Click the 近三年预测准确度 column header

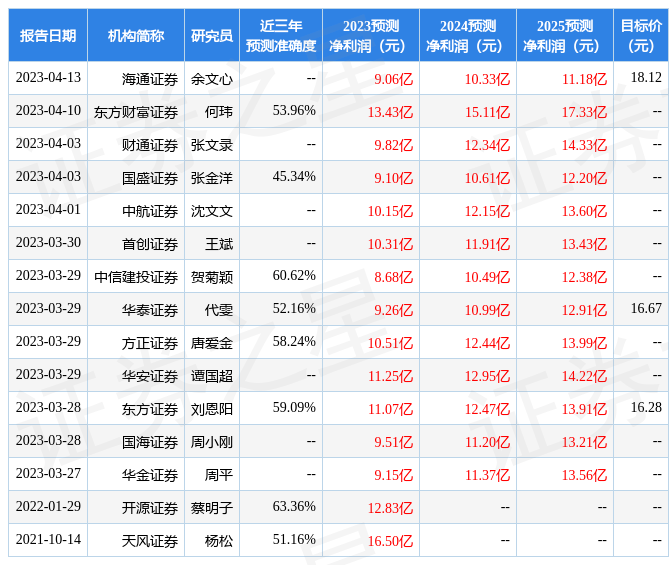click(281, 36)
